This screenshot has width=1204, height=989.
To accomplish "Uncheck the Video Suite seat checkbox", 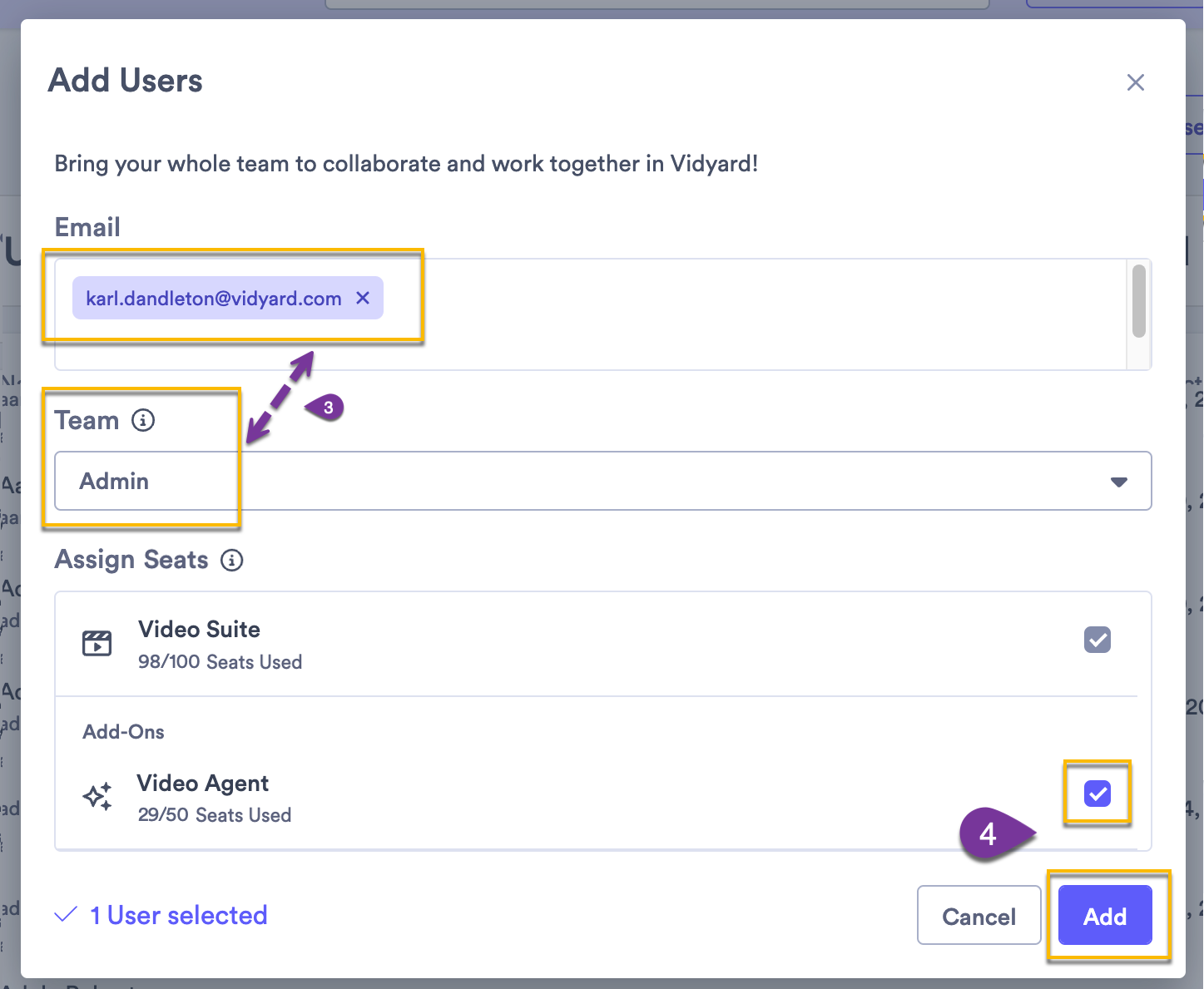I will click(1097, 640).
